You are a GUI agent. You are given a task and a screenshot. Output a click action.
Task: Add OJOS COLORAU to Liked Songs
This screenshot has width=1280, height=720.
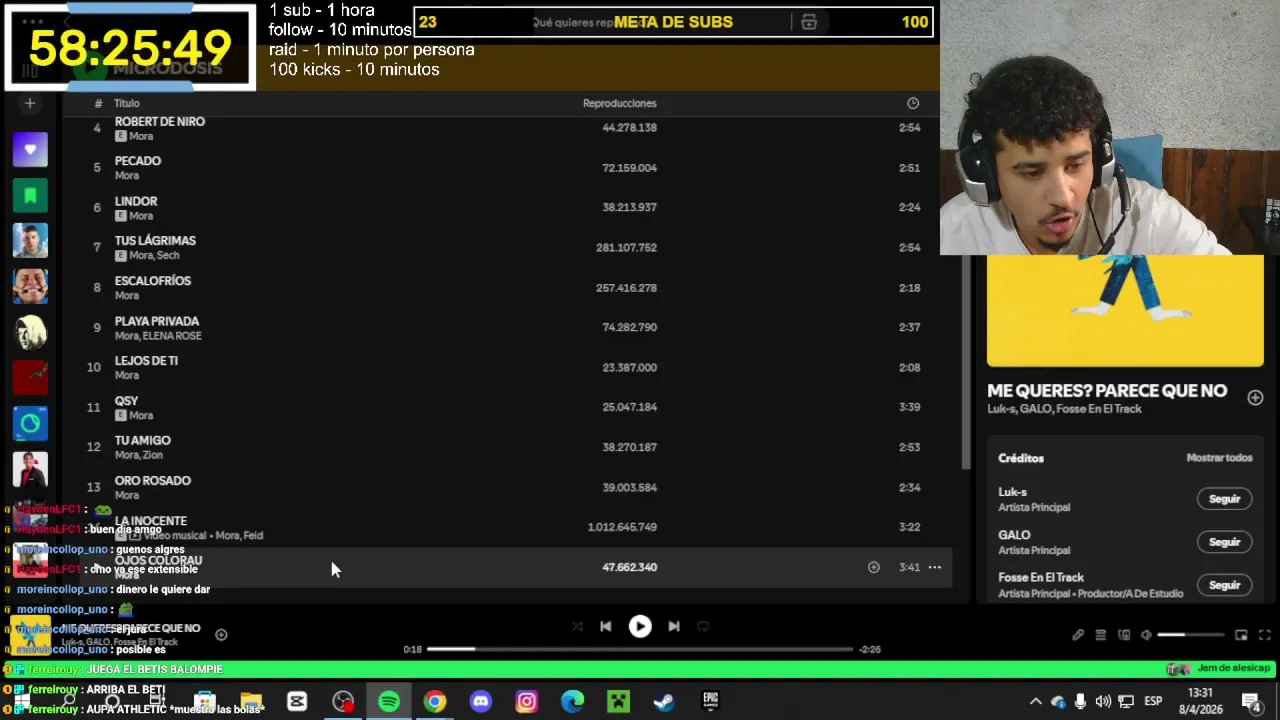pyautogui.click(x=873, y=567)
